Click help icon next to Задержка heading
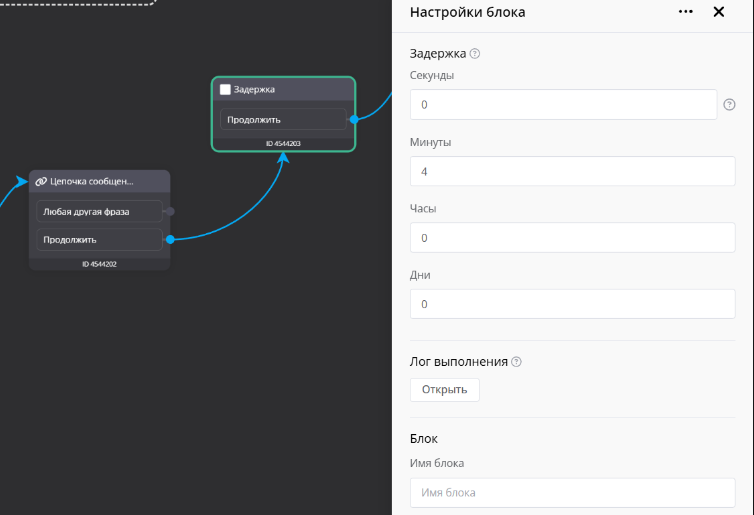754x515 pixels. point(475,54)
